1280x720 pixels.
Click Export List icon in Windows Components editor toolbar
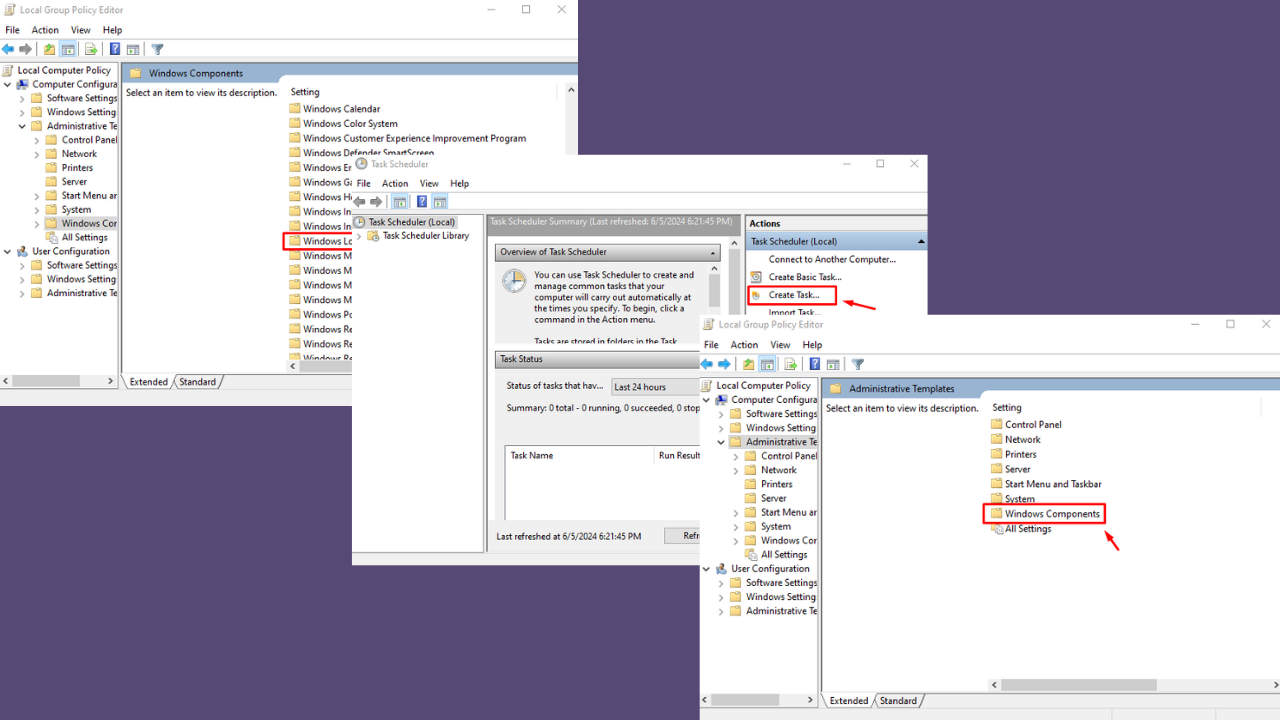91,49
